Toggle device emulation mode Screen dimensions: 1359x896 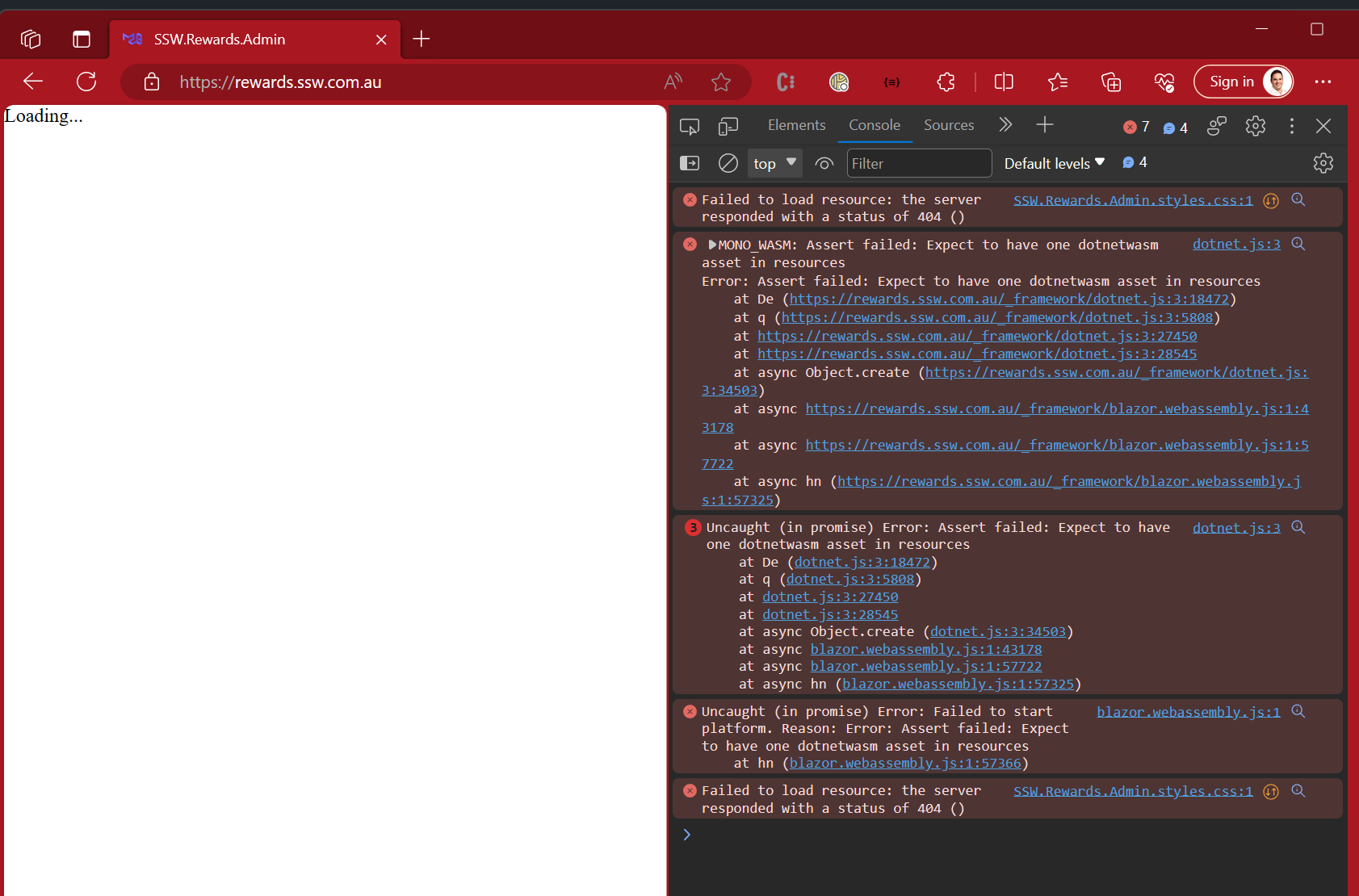click(x=729, y=126)
